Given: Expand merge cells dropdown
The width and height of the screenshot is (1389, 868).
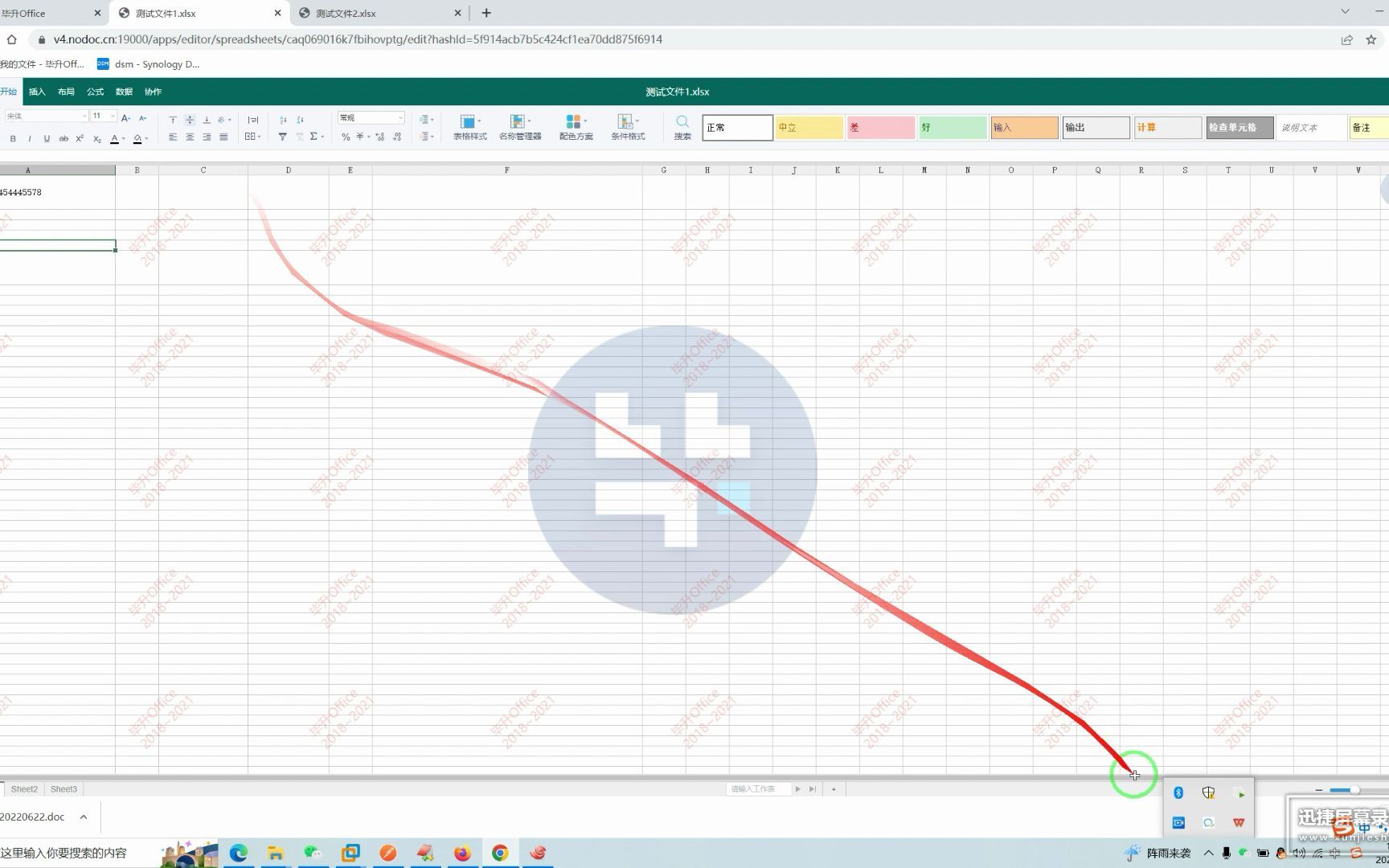Looking at the screenshot, I should click(259, 137).
